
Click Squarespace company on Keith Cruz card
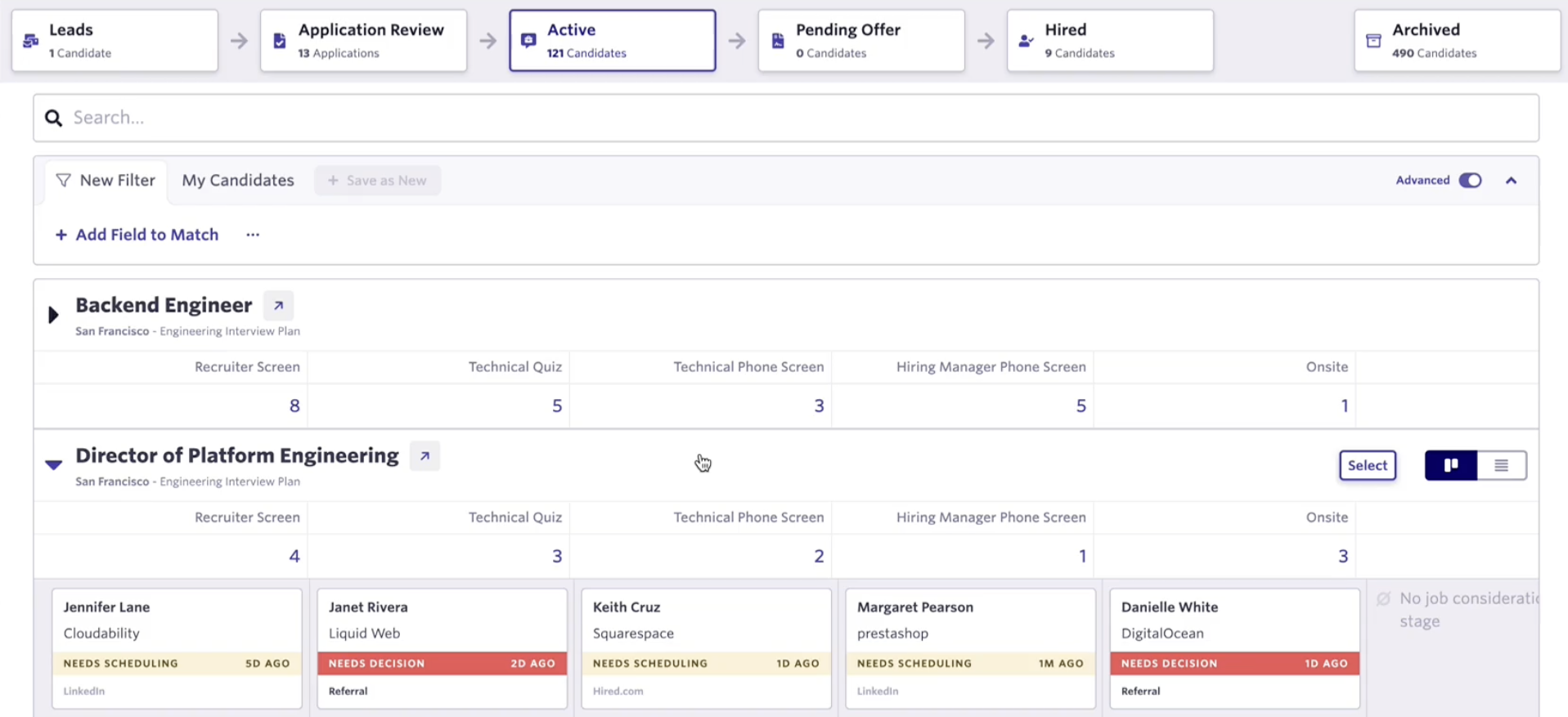[x=633, y=633]
